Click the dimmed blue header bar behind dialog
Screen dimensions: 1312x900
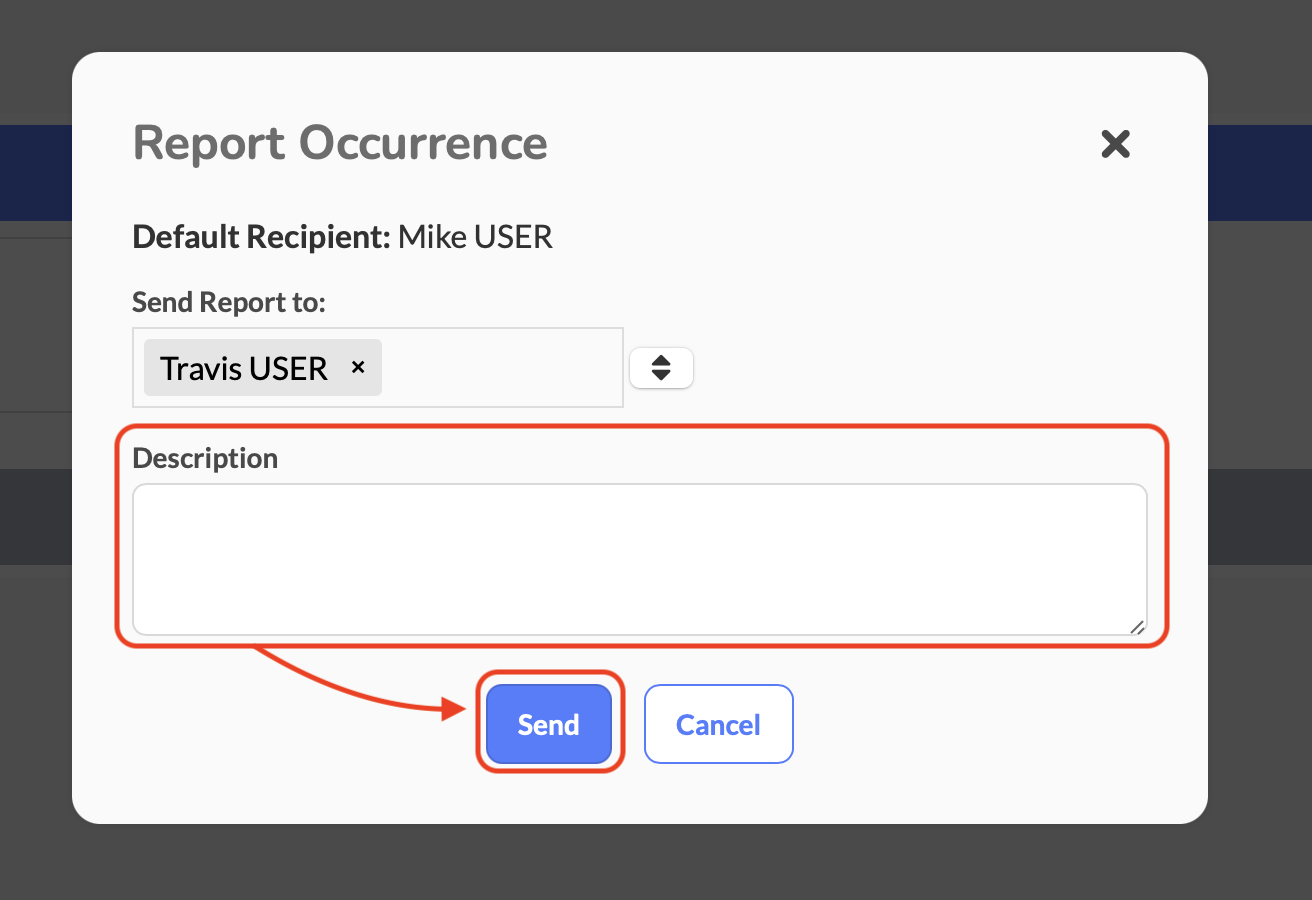pos(1260,172)
